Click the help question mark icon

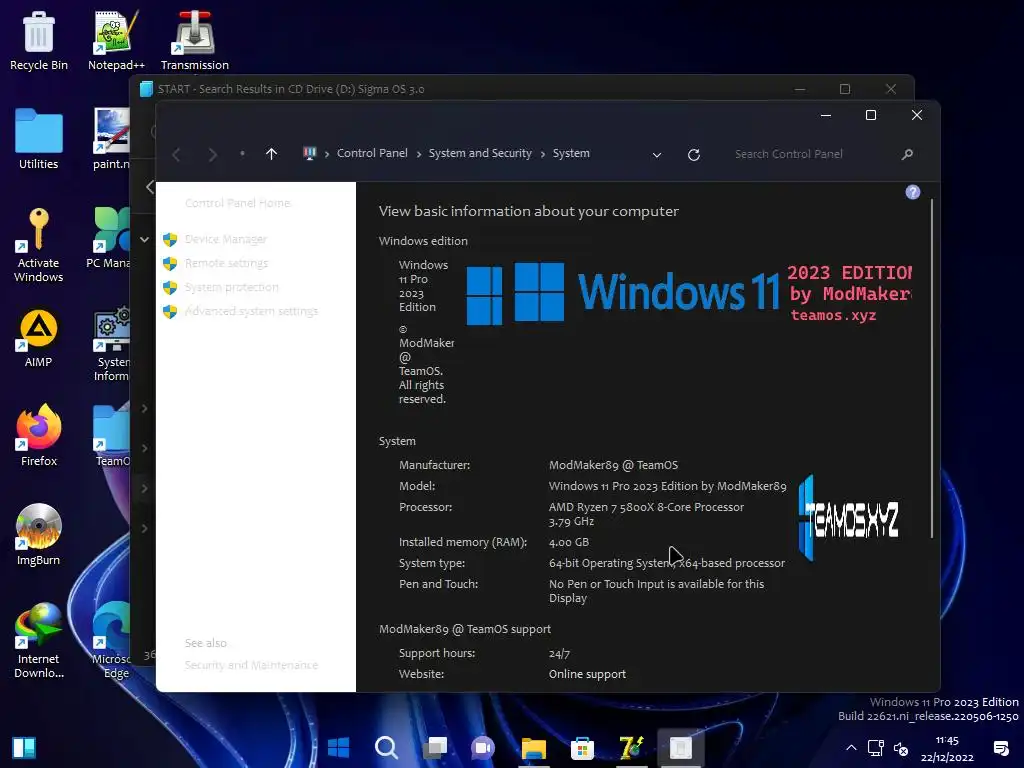pyautogui.click(x=912, y=192)
